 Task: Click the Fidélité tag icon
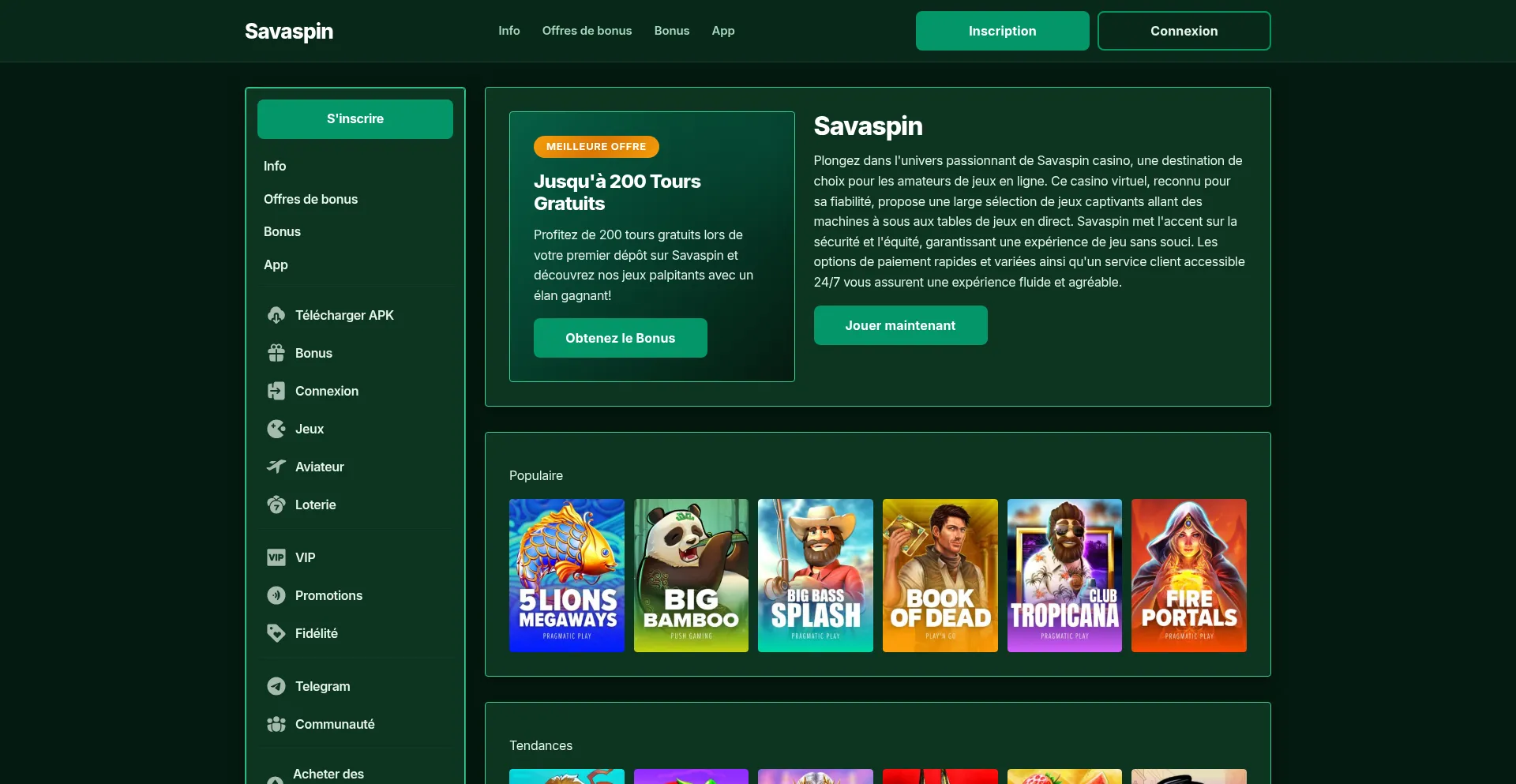tap(276, 633)
